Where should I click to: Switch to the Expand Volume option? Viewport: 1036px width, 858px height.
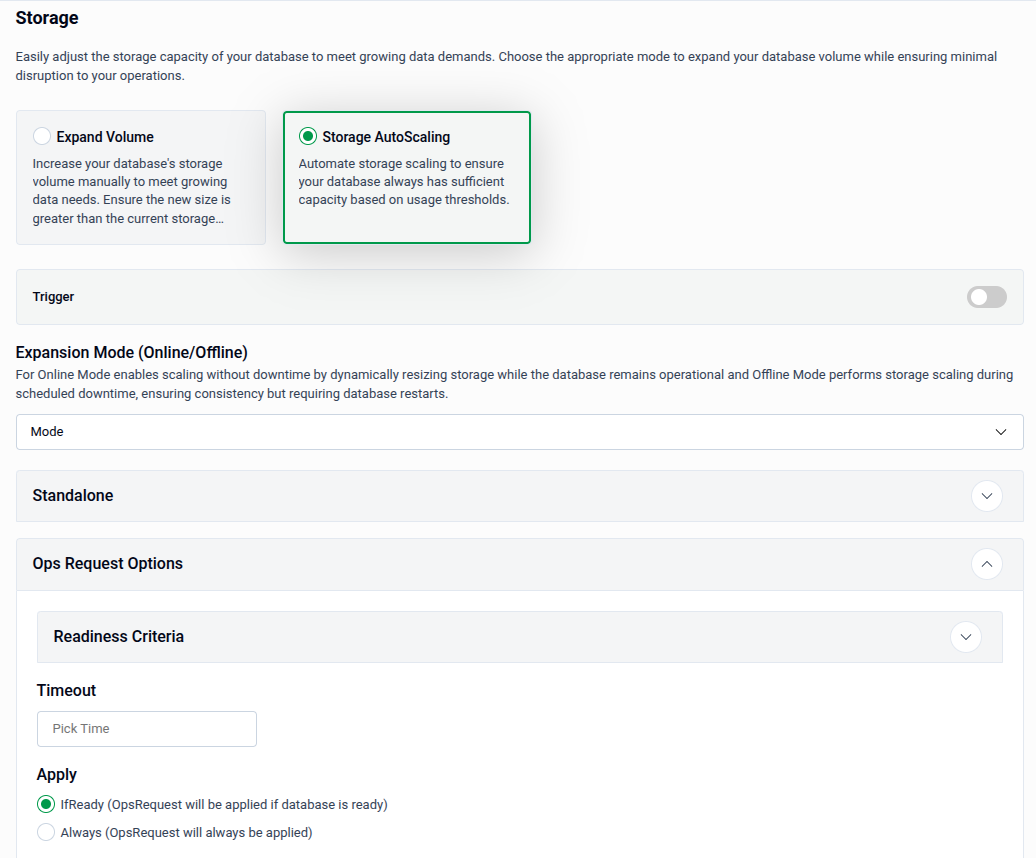tap(140, 177)
